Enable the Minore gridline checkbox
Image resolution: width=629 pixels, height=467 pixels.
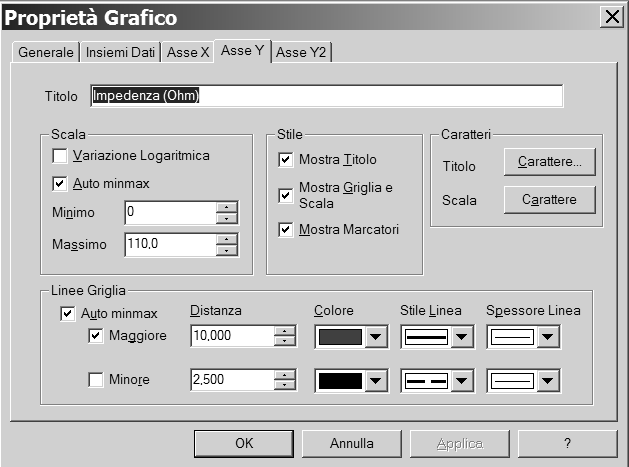coord(95,380)
